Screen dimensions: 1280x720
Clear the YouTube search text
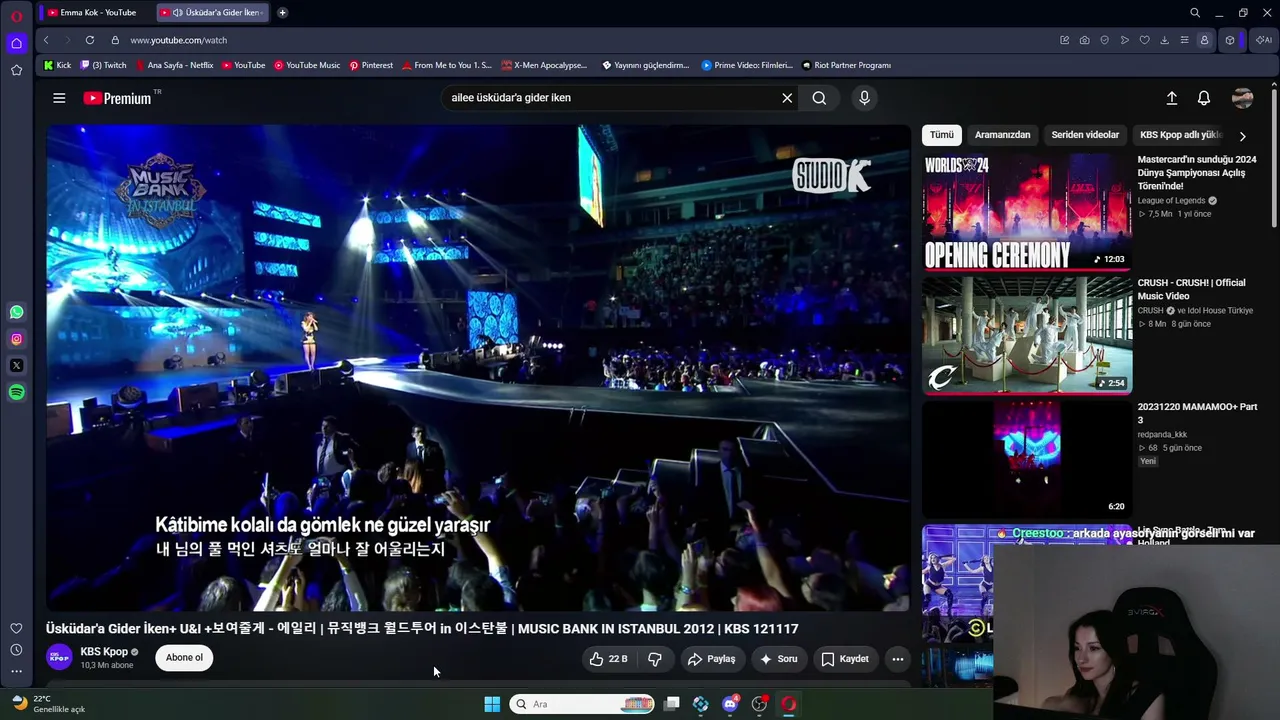point(787,98)
